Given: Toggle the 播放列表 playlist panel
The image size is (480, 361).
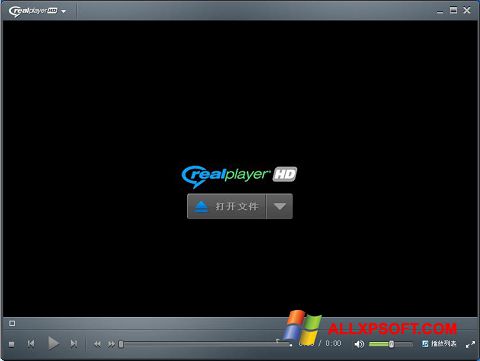Looking at the screenshot, I should [x=439, y=343].
